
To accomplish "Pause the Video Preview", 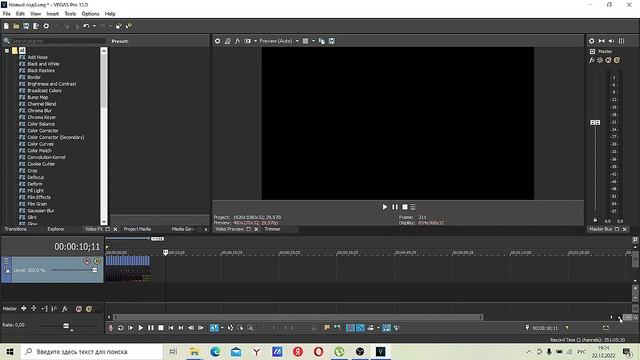I will point(395,207).
